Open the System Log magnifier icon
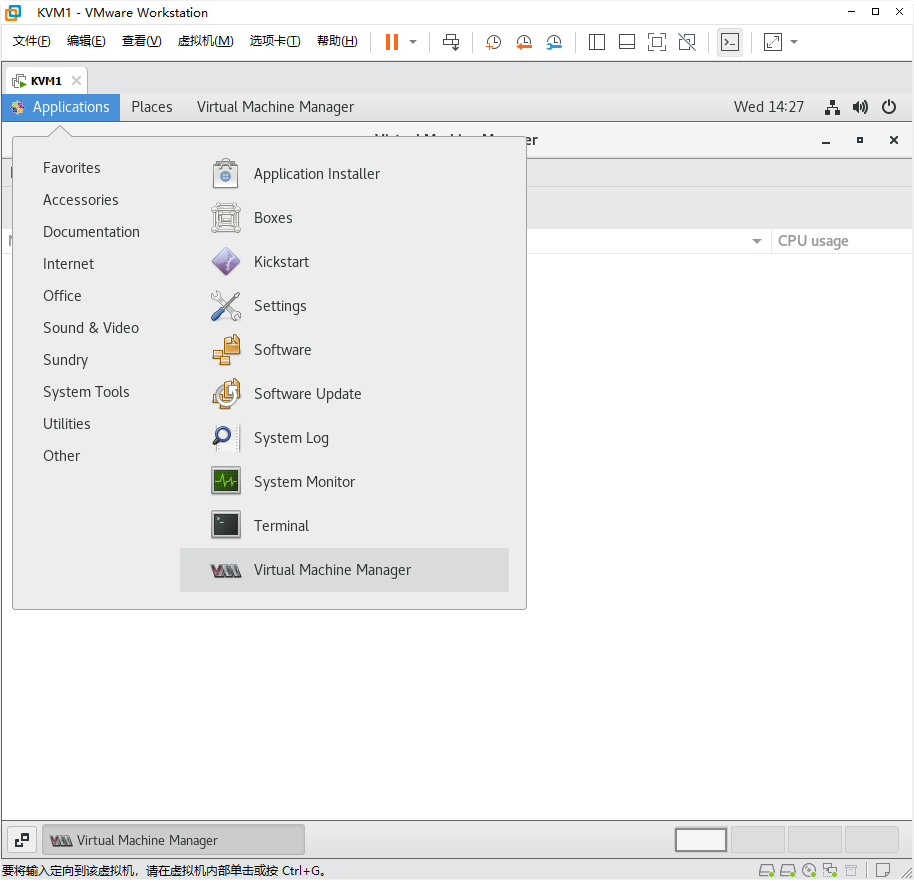Viewport: 914px width, 880px height. (x=226, y=438)
